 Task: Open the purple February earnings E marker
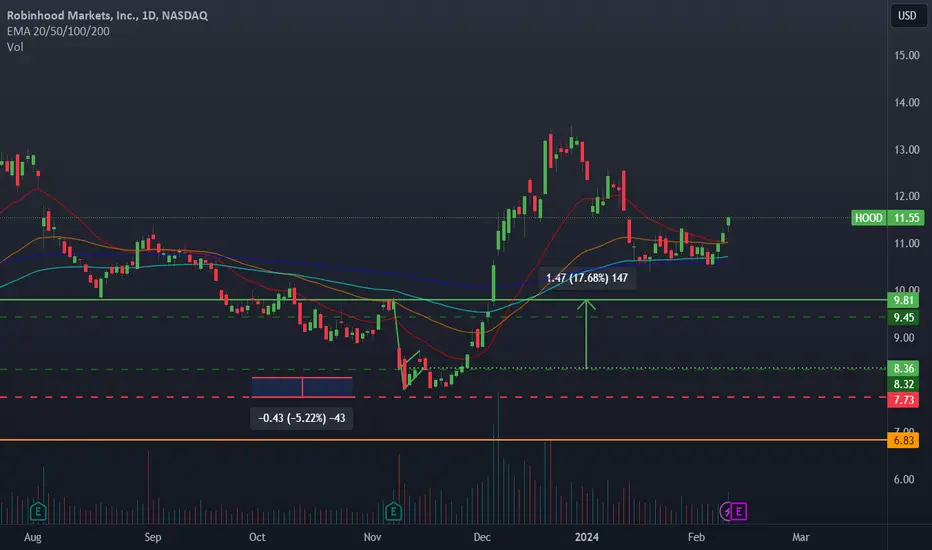(739, 511)
